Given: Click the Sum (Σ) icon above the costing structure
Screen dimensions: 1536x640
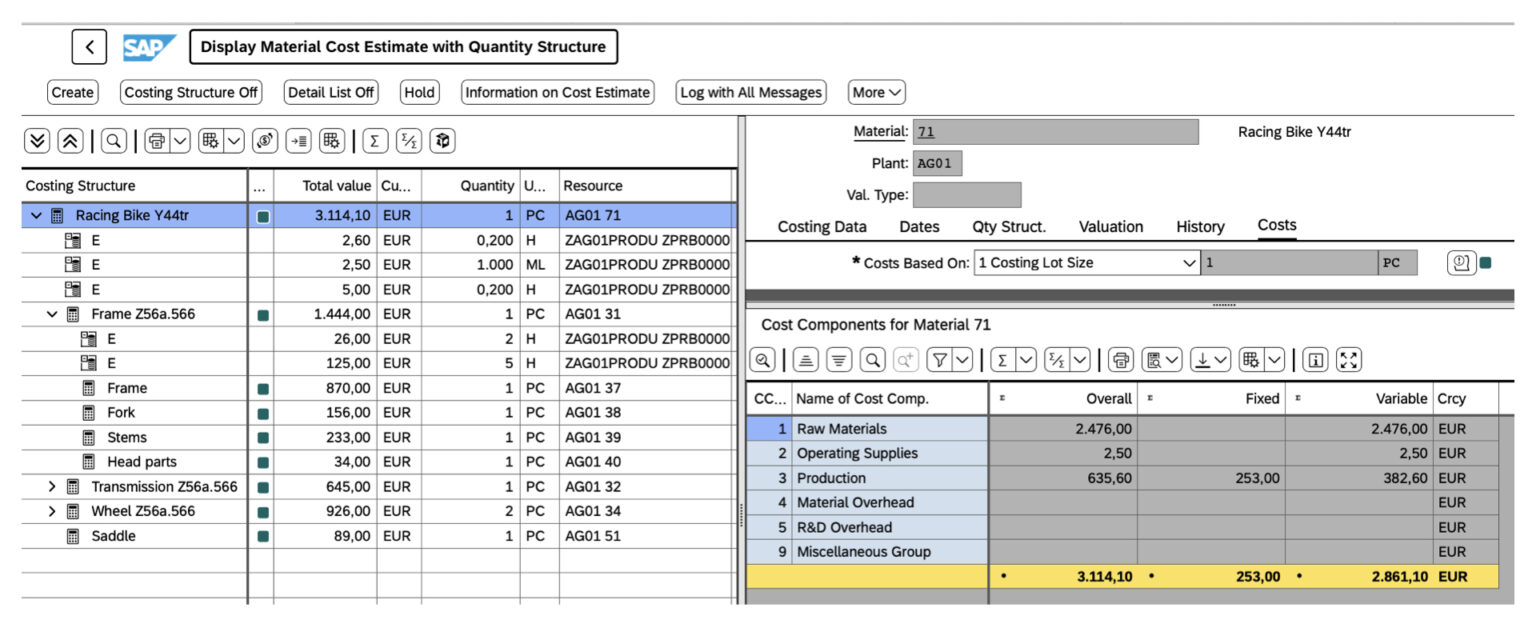Looking at the screenshot, I should 375,140.
